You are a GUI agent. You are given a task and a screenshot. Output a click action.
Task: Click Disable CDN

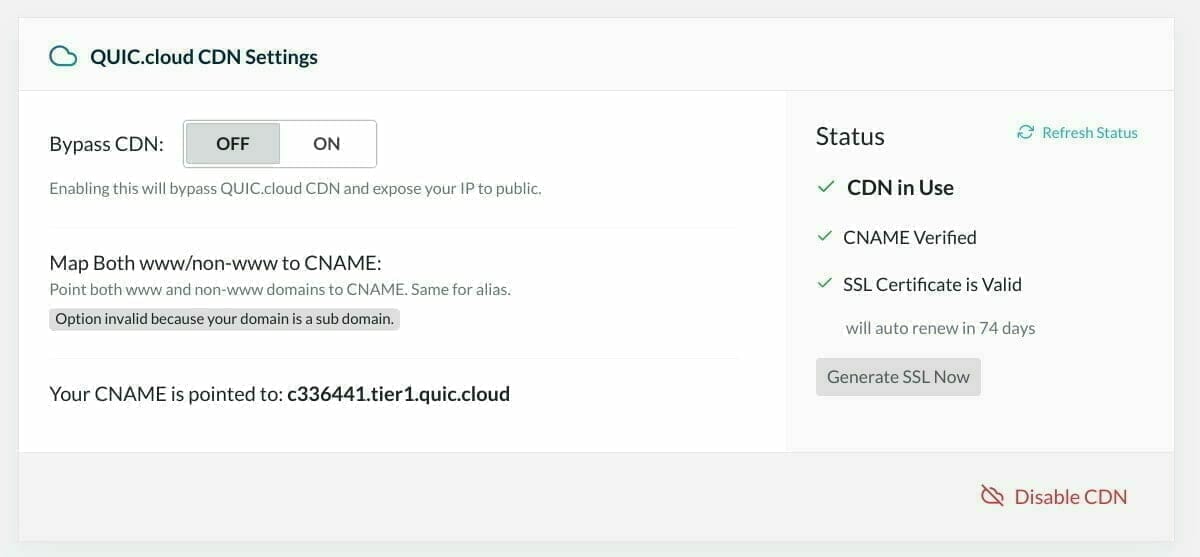(1071, 497)
